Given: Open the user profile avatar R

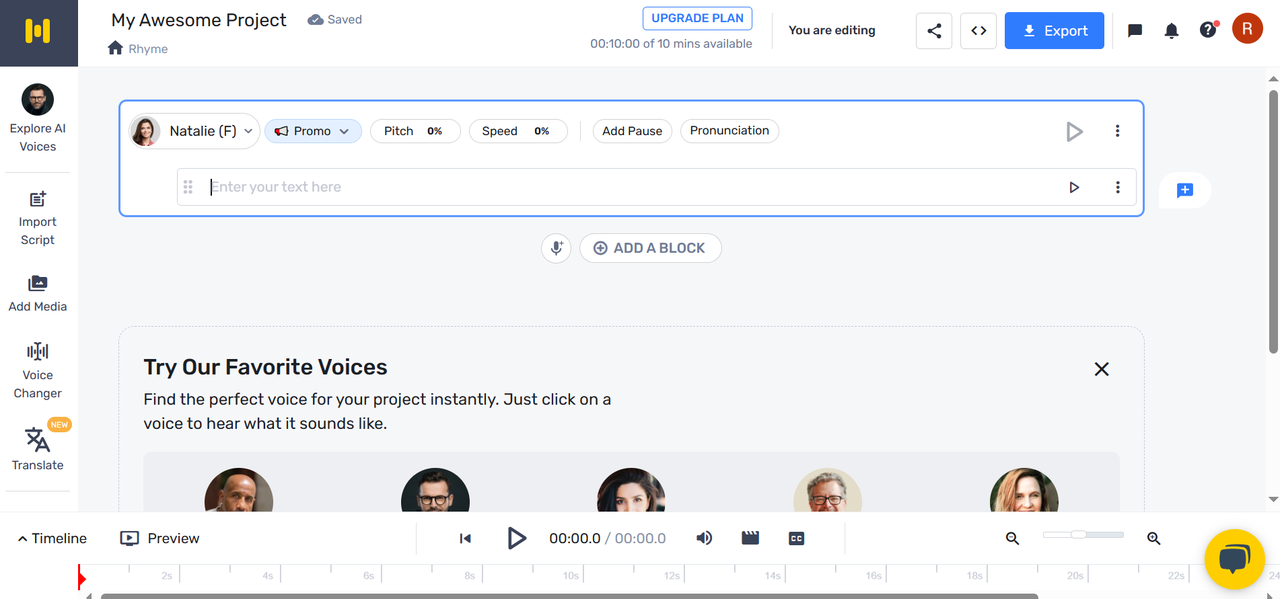Looking at the screenshot, I should pos(1247,30).
